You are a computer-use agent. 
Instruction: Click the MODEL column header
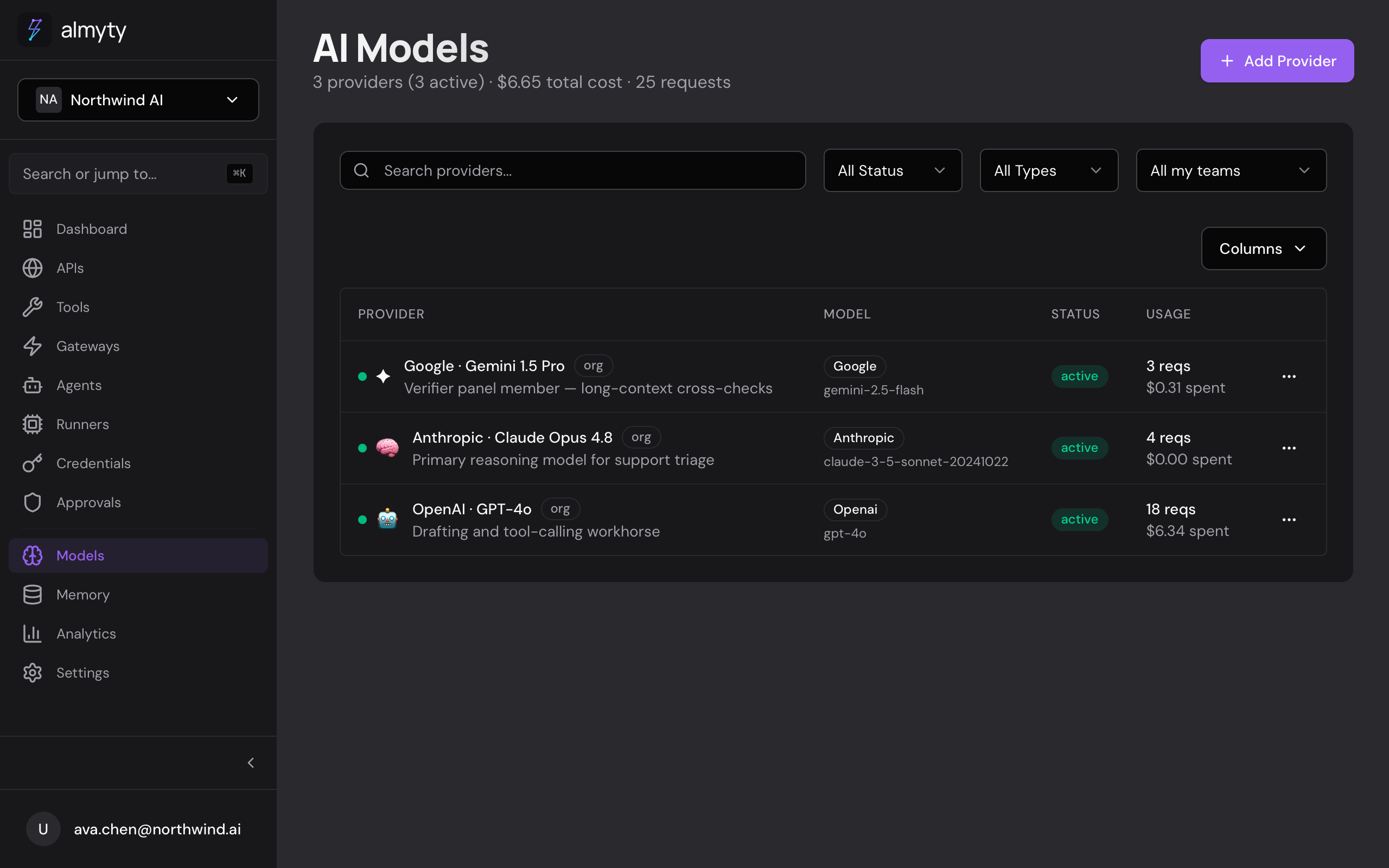coord(847,314)
